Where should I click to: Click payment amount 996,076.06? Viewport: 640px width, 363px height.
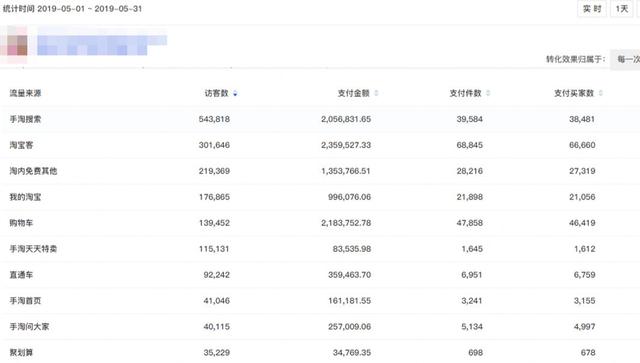350,197
